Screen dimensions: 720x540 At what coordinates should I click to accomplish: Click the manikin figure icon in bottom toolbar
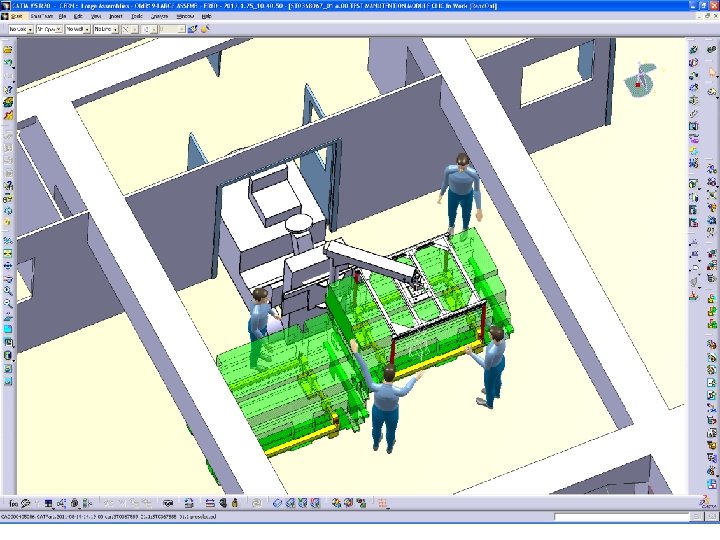(x=235, y=504)
